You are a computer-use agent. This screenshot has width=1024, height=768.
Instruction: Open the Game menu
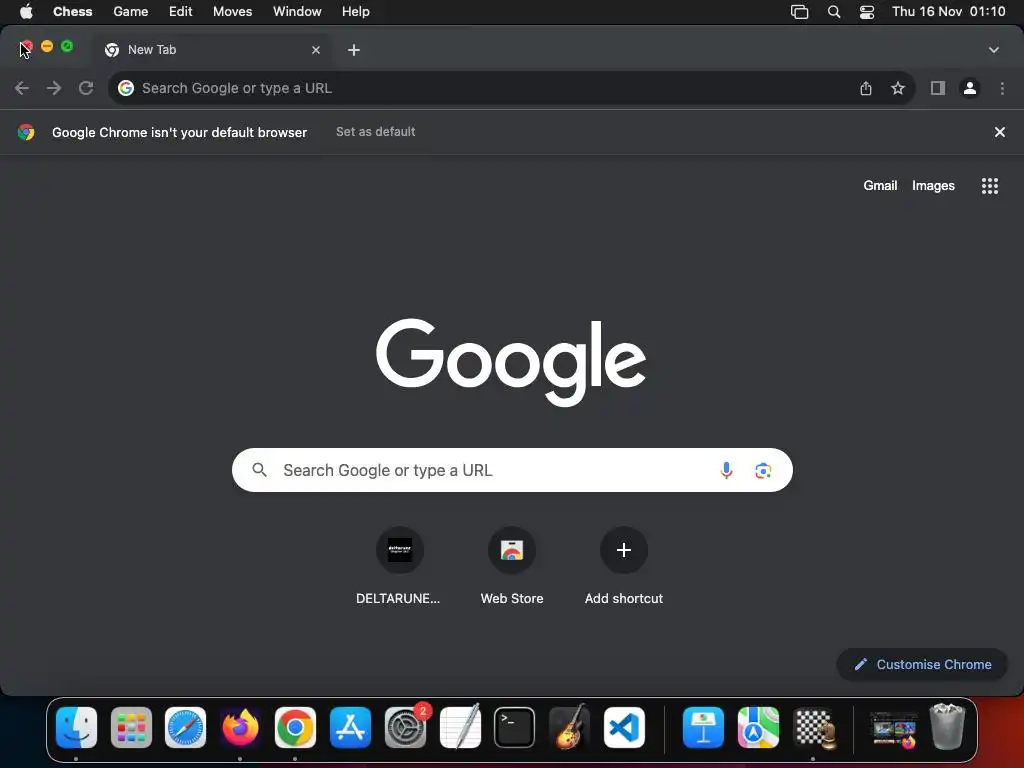131,12
